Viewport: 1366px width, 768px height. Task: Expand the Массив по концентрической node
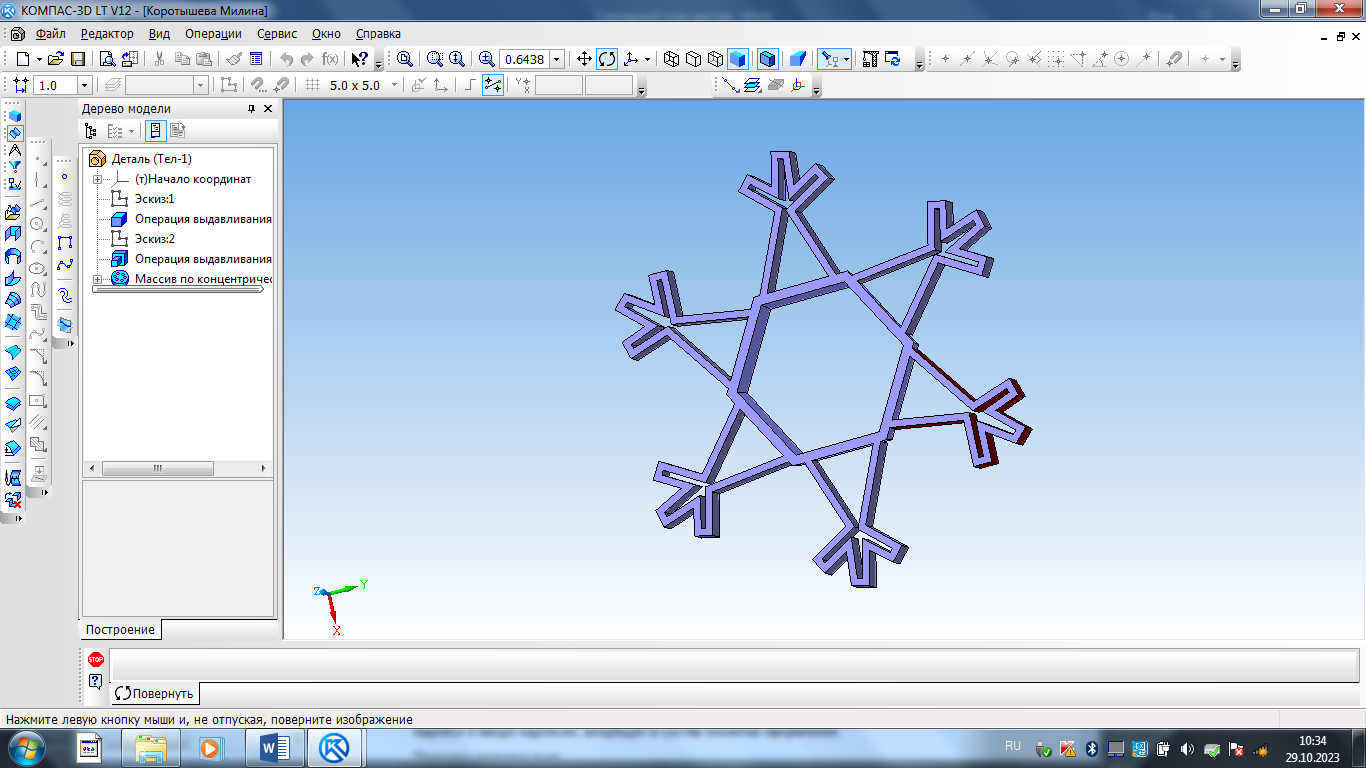[x=97, y=279]
